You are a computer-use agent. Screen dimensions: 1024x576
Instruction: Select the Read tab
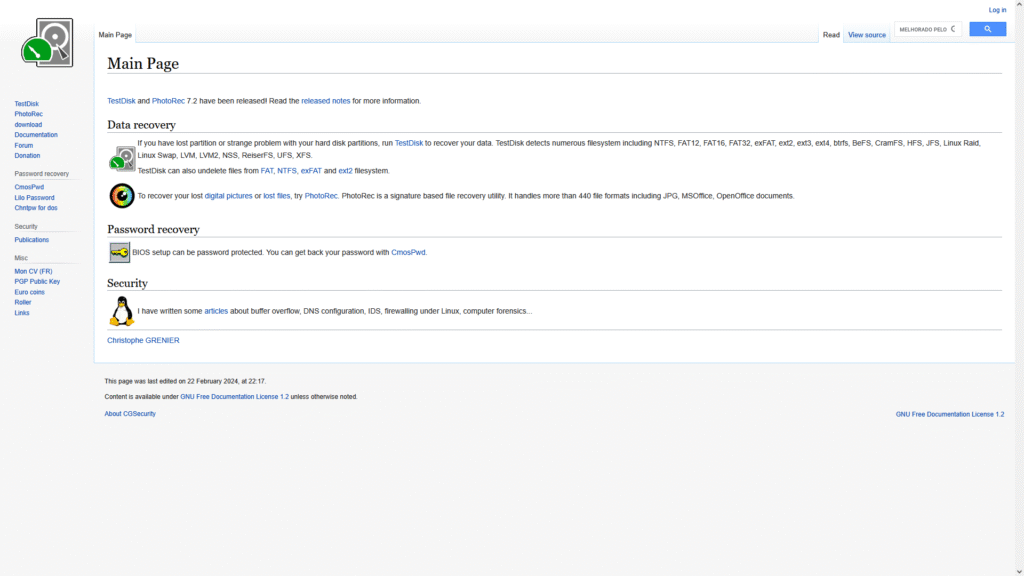[831, 35]
